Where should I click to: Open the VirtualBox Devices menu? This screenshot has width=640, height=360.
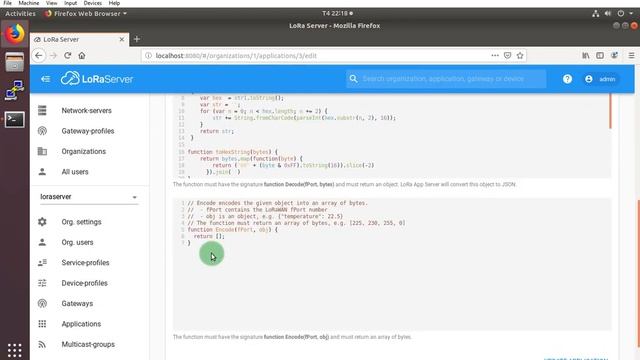click(93, 3)
